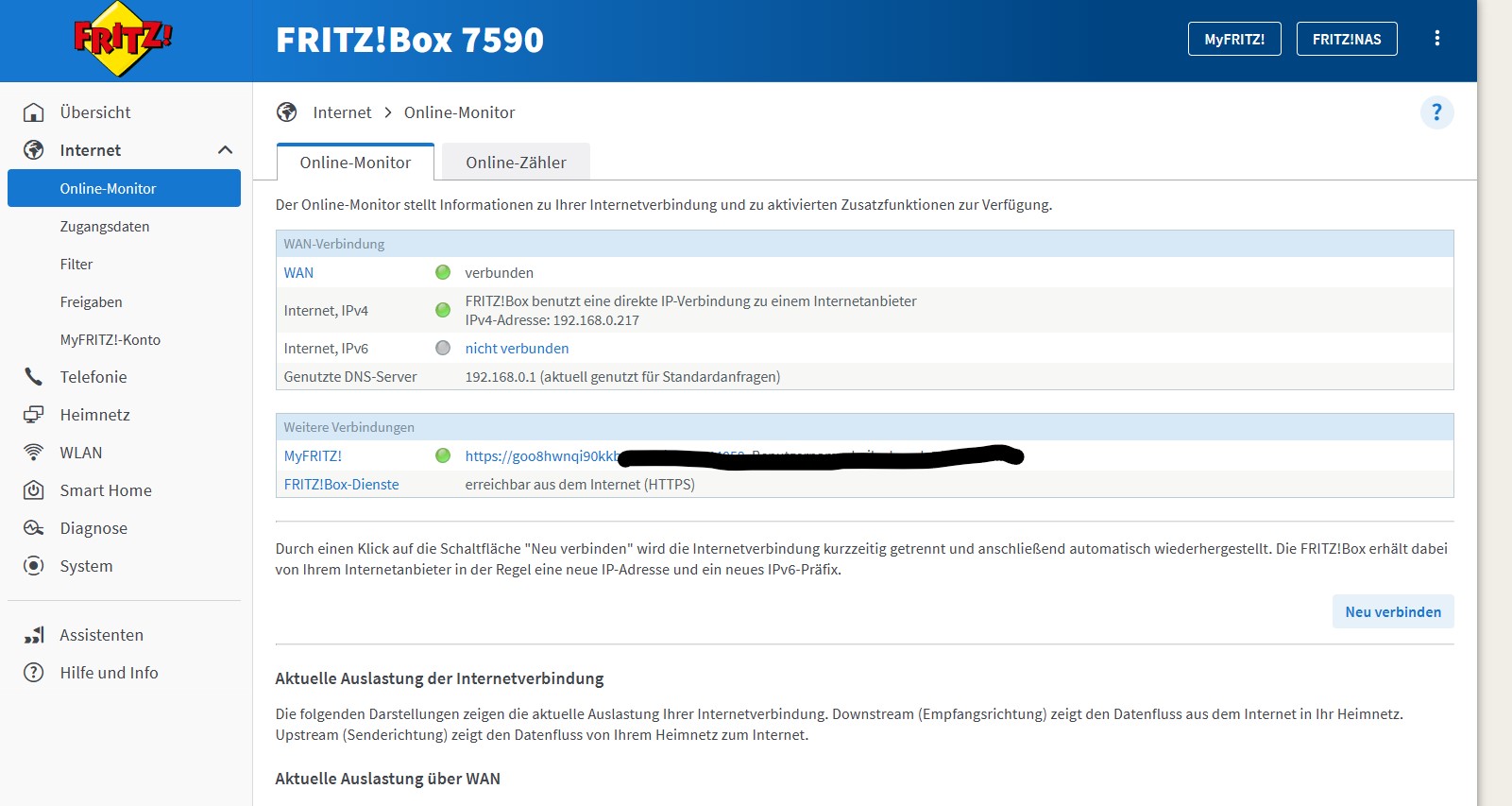Click the green Internet IPv4 status indicator
The height and width of the screenshot is (806, 1512).
[442, 310]
